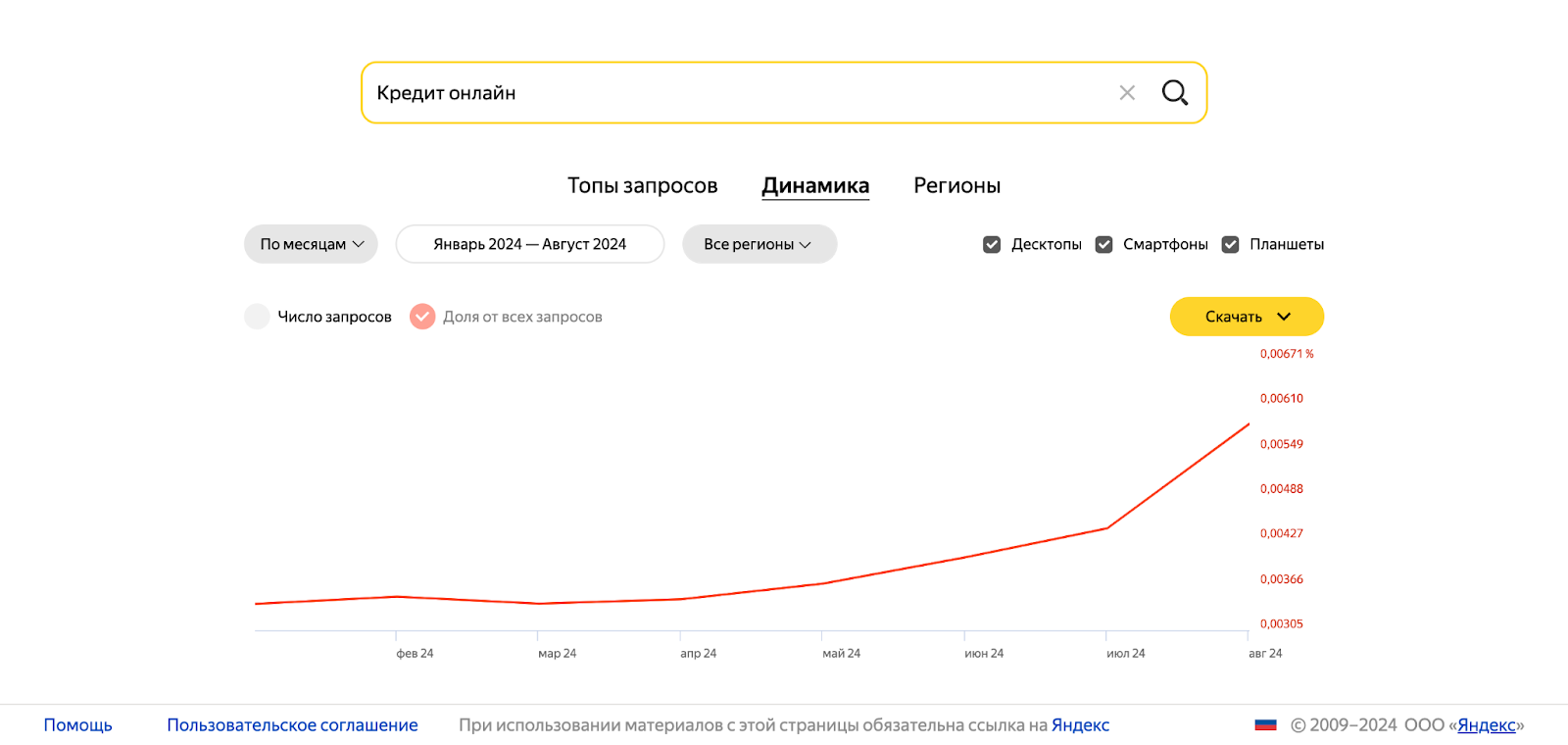Click the magnifying glass search icon
The height and width of the screenshot is (745, 1568).
(1174, 93)
